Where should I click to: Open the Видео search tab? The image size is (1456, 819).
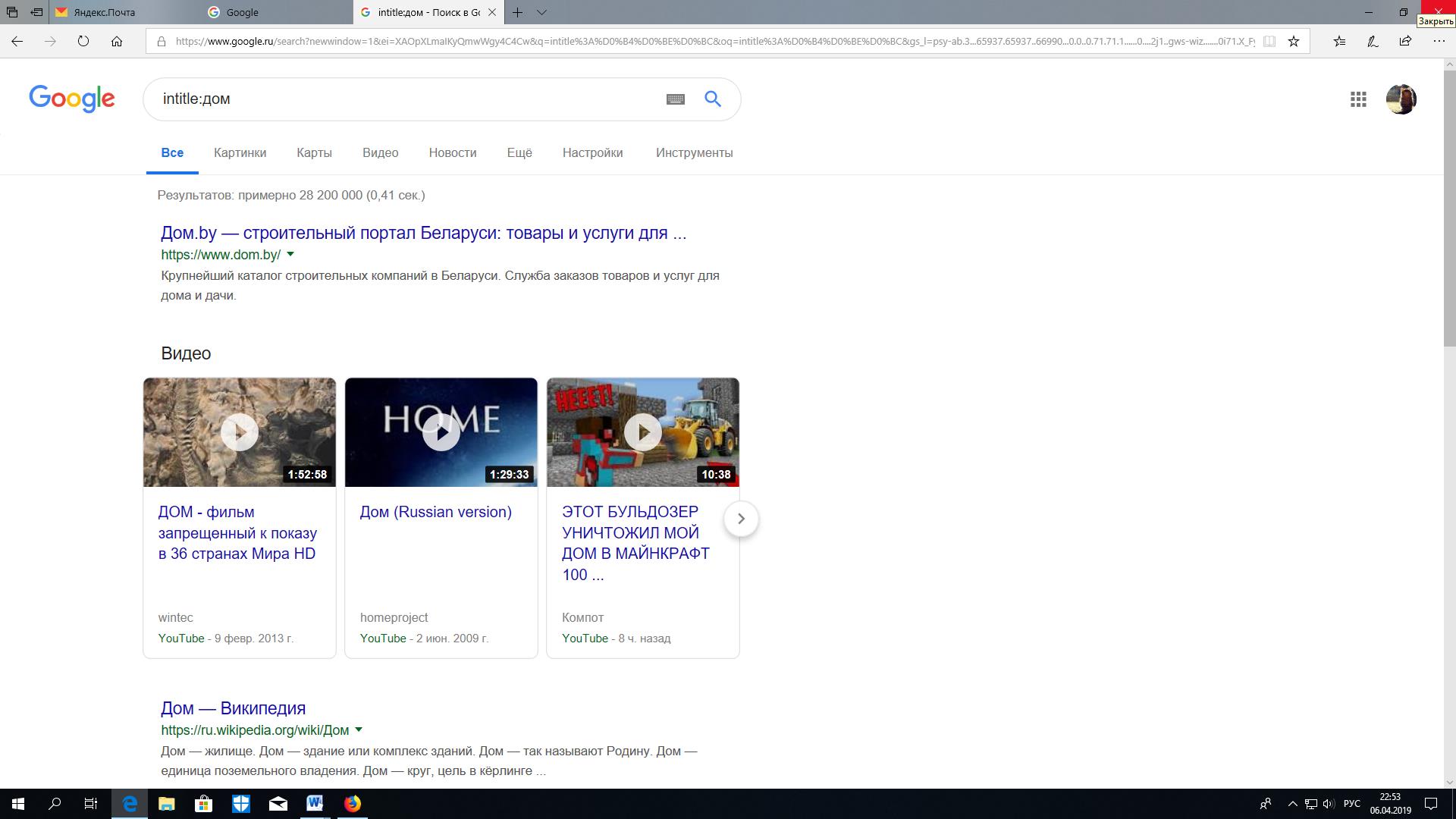pyautogui.click(x=381, y=153)
